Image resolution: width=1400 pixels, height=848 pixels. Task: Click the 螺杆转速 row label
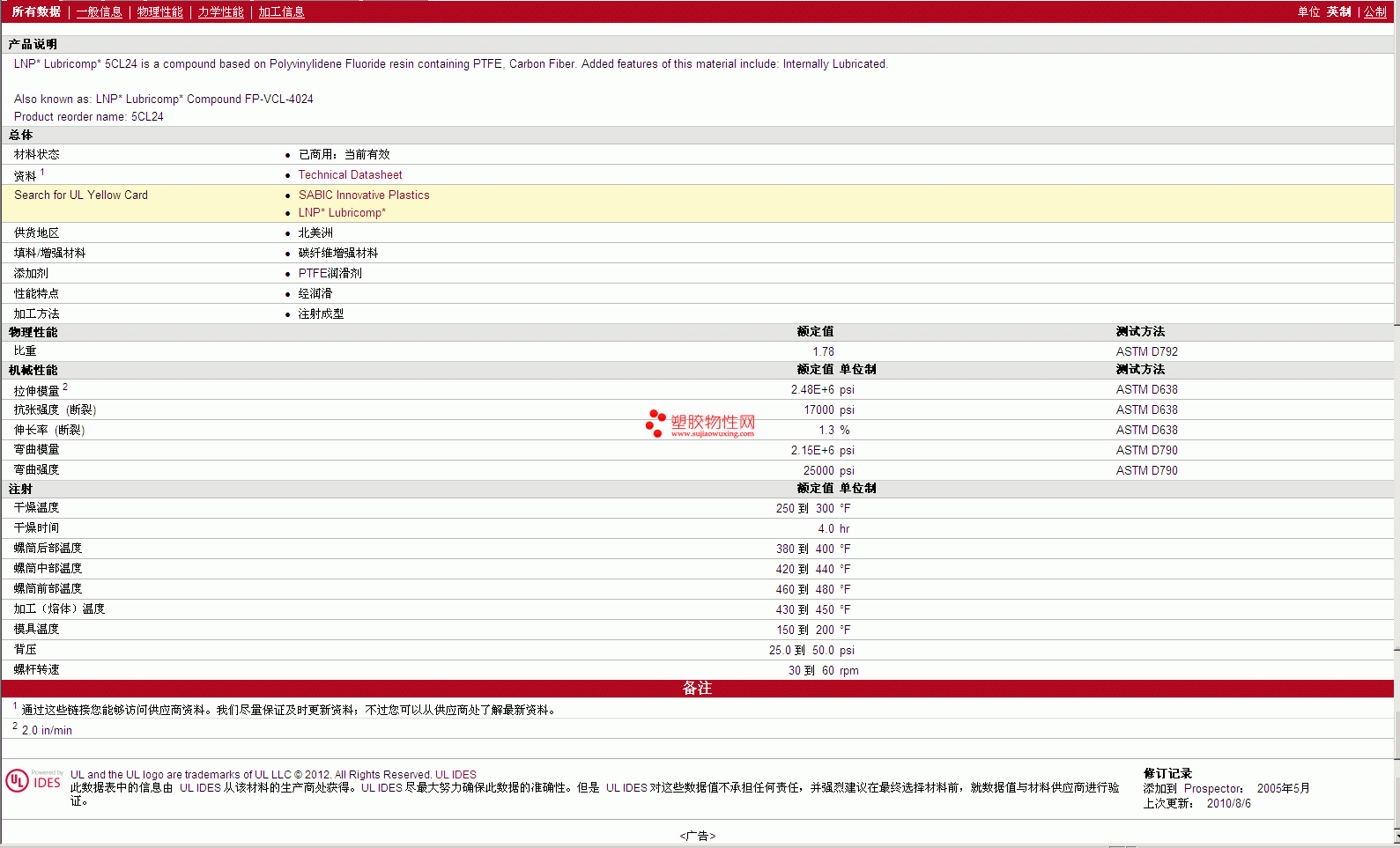(37, 670)
